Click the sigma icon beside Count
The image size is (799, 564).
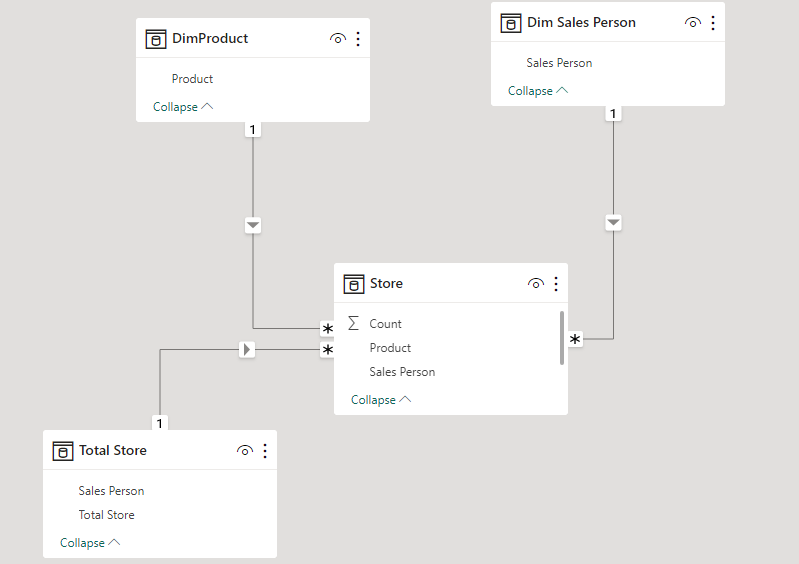click(353, 323)
